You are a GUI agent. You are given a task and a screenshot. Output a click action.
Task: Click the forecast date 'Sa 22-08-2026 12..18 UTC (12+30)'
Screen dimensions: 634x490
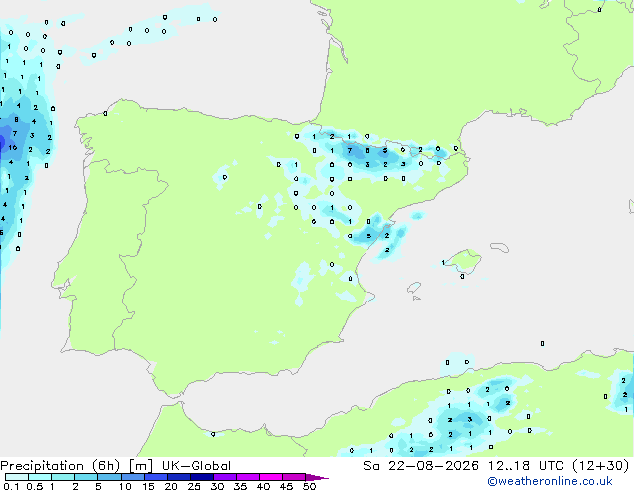496,466
